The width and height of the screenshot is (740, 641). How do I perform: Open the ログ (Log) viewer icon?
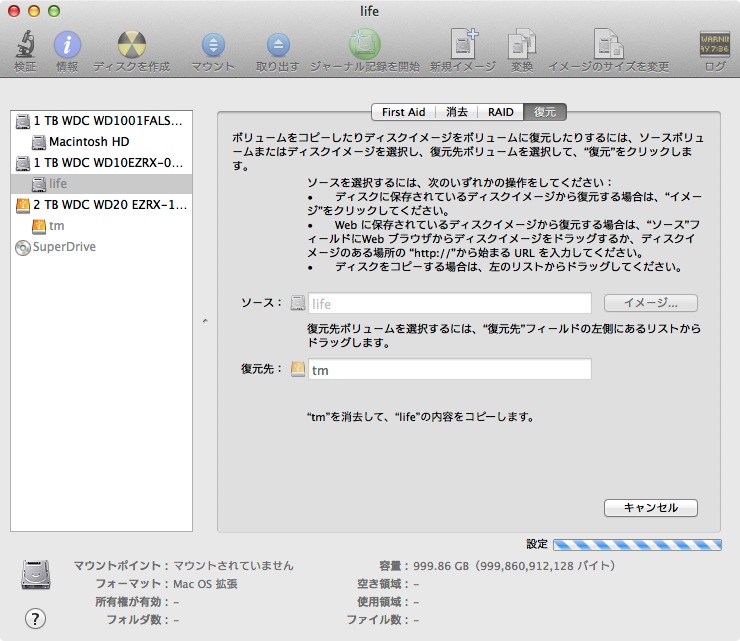click(714, 45)
